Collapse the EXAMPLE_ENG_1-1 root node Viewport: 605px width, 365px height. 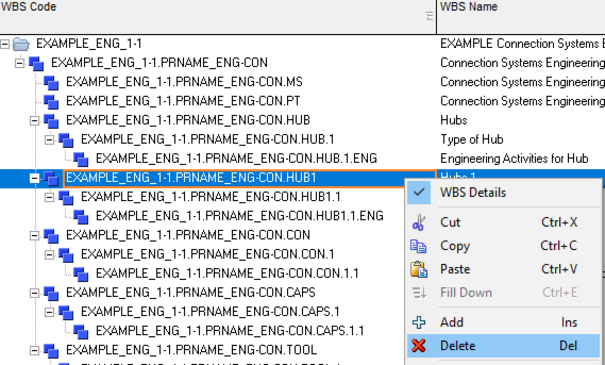(5, 44)
